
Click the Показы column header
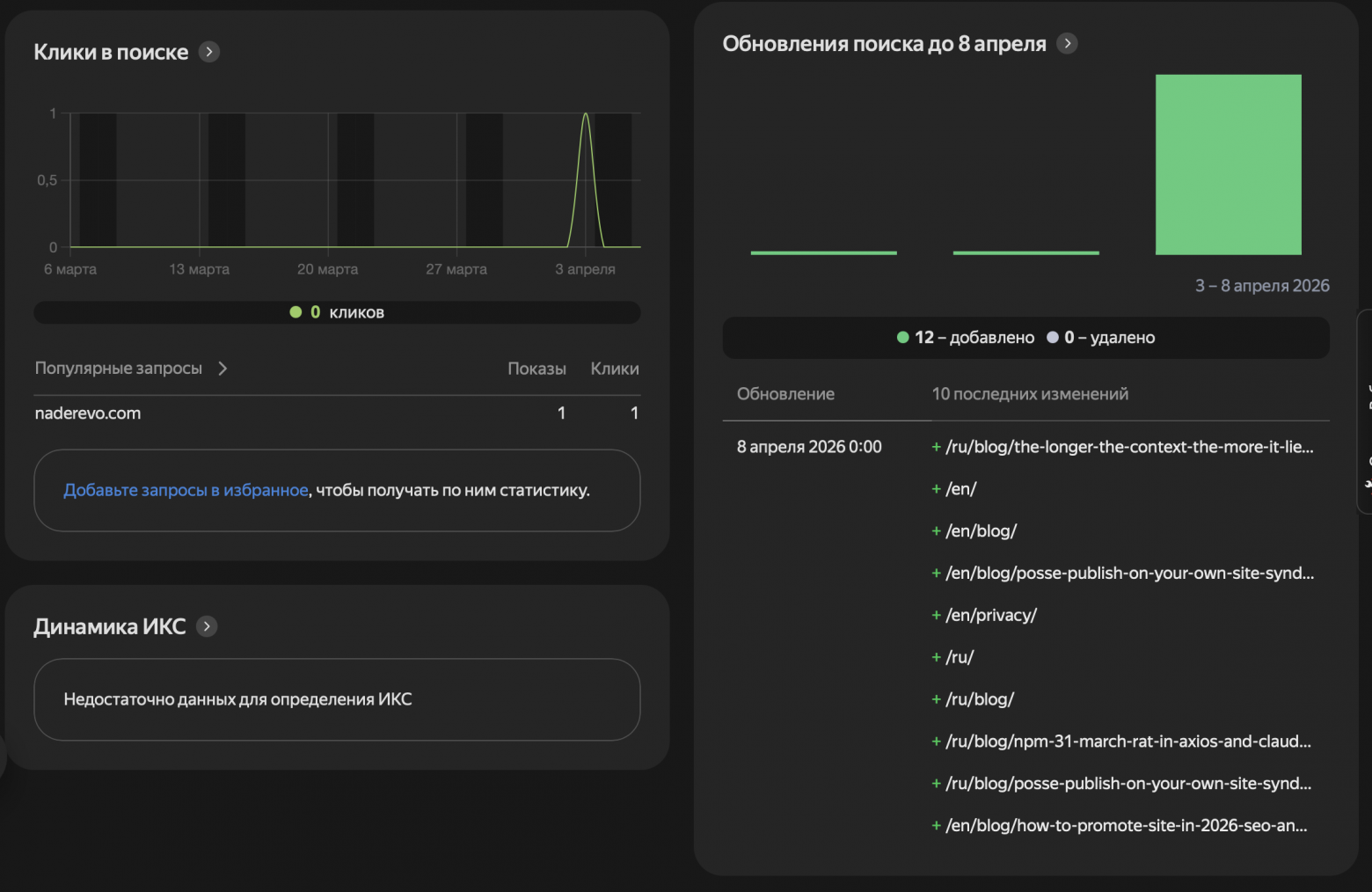point(536,369)
